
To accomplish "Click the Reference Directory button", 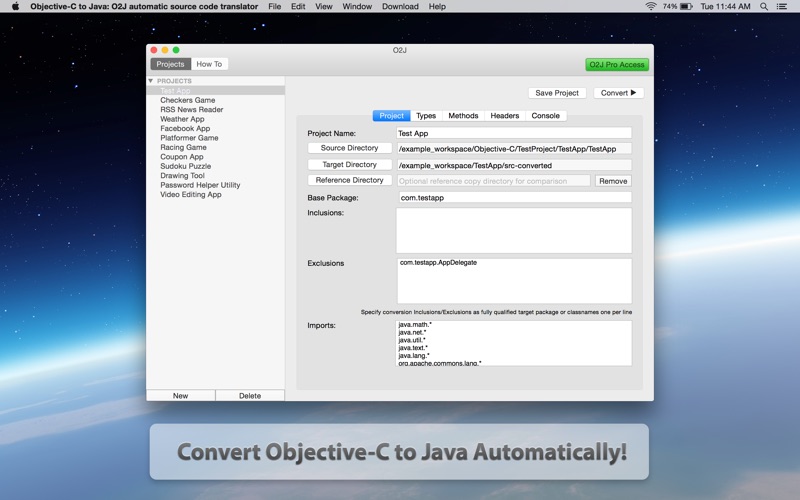I will [x=349, y=180].
